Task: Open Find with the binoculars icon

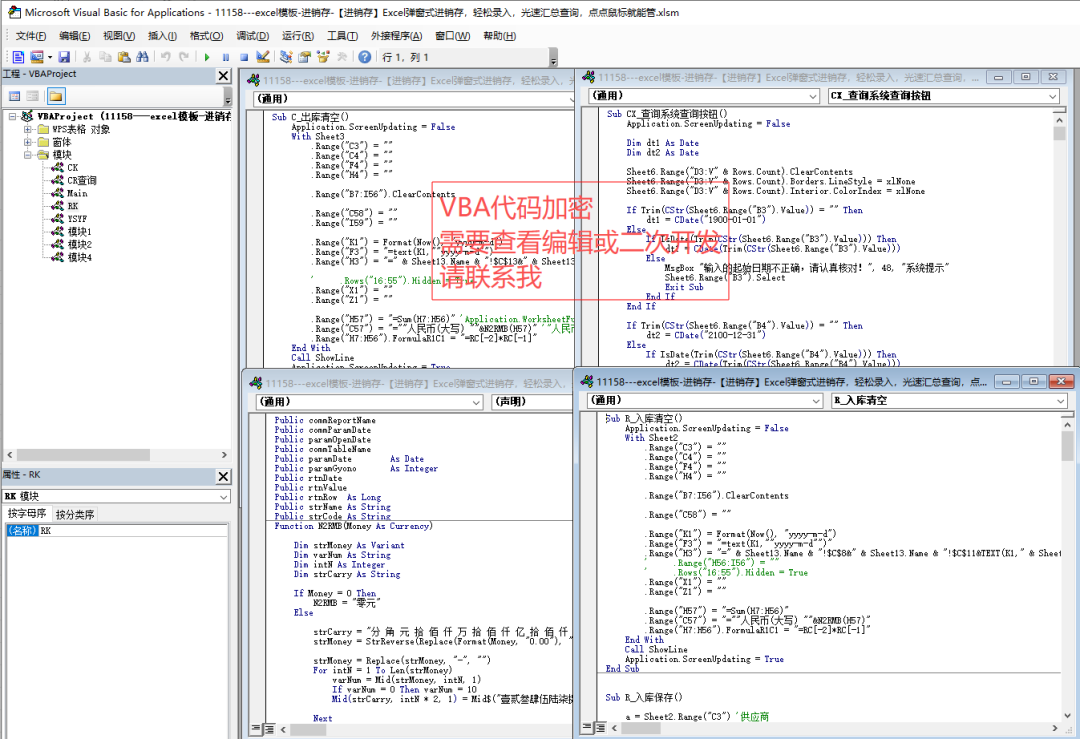Action: (143, 57)
